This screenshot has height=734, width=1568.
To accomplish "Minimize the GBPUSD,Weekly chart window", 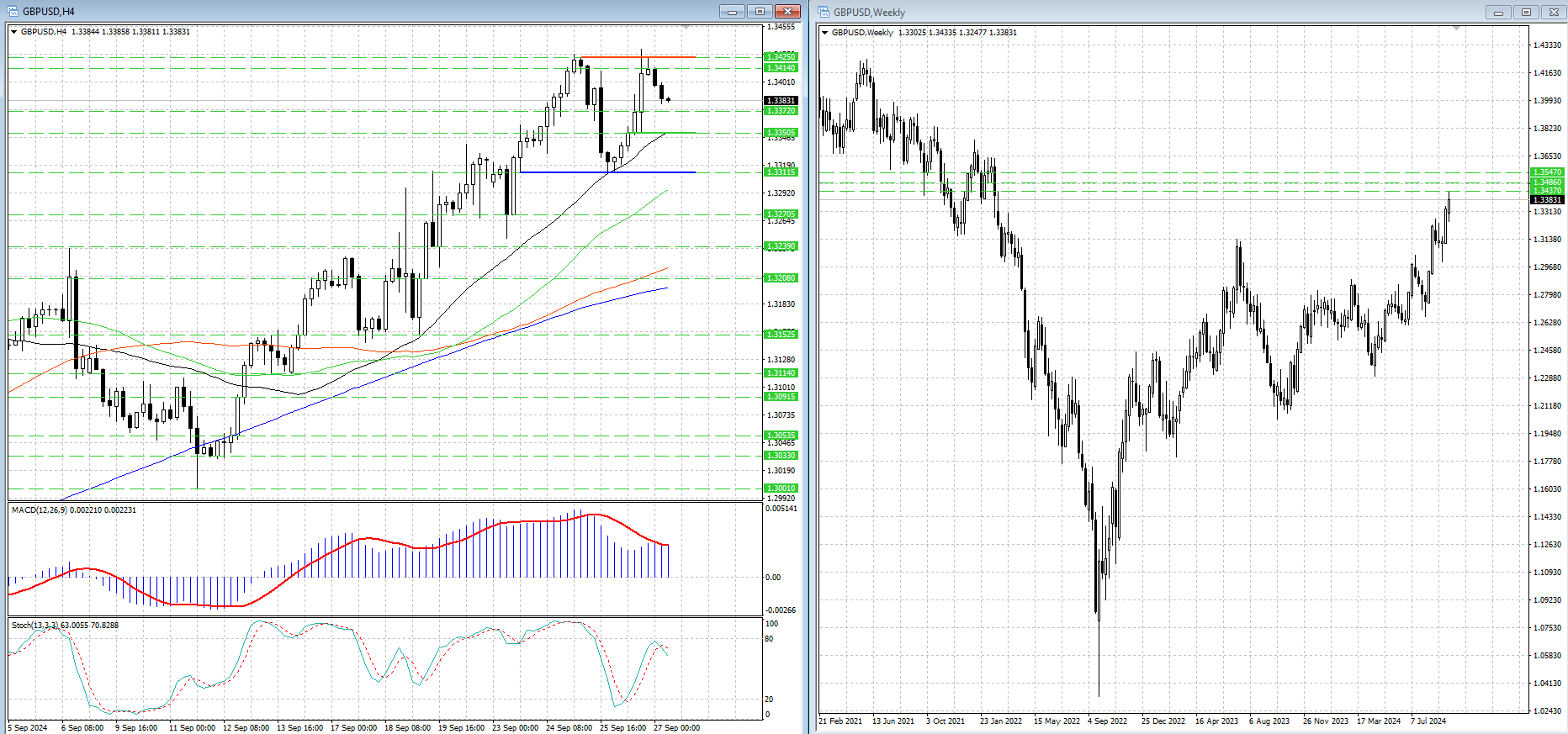I will [1497, 12].
